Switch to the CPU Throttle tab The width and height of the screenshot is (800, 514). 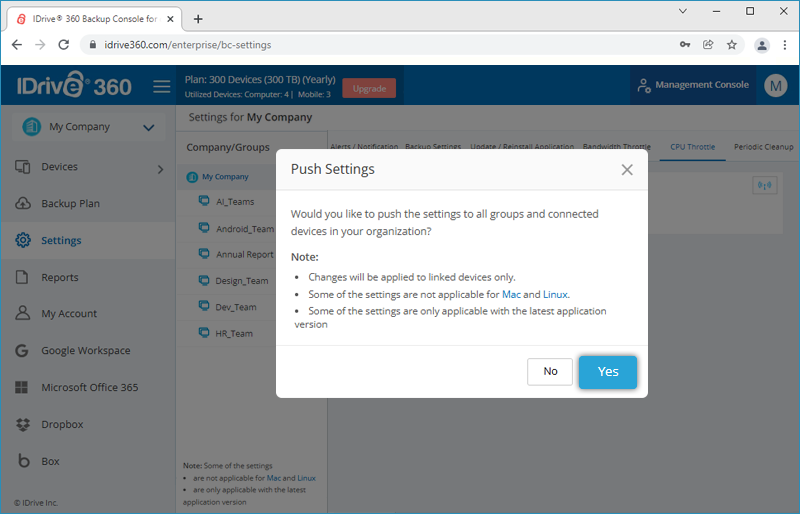(x=692, y=147)
